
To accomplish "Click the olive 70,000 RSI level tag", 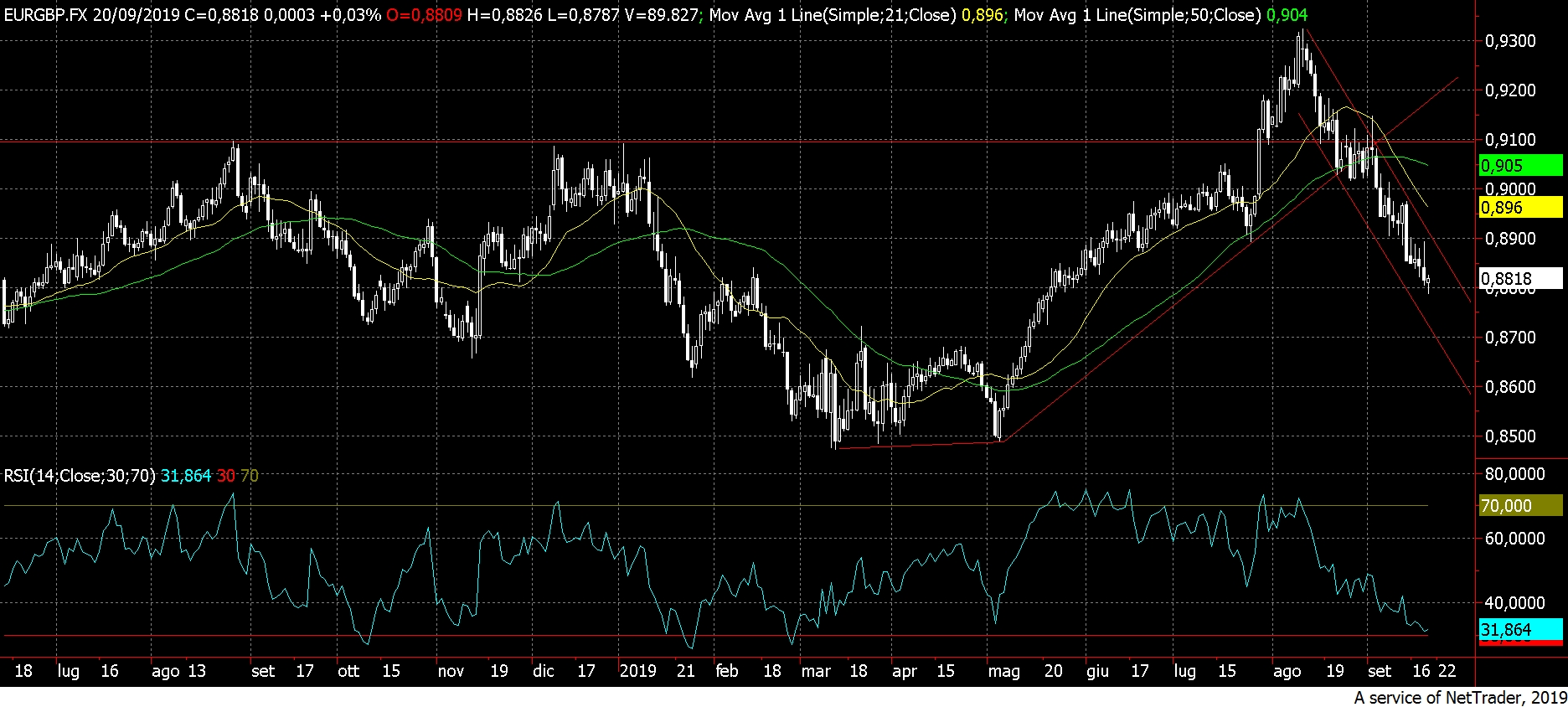I will pos(1521,506).
